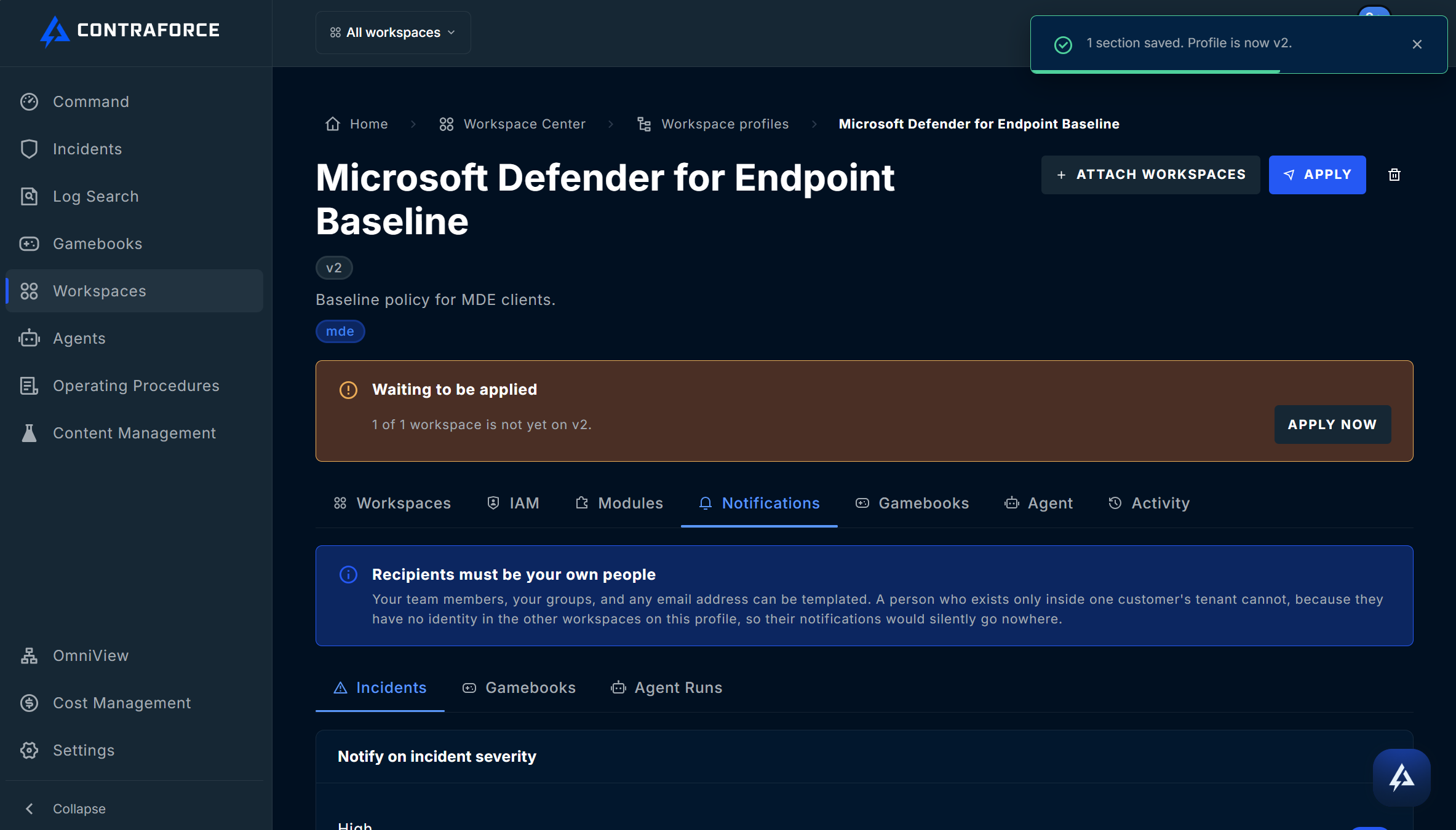The image size is (1456, 830).
Task: Click the info icon in the recipients notice
Action: click(348, 574)
